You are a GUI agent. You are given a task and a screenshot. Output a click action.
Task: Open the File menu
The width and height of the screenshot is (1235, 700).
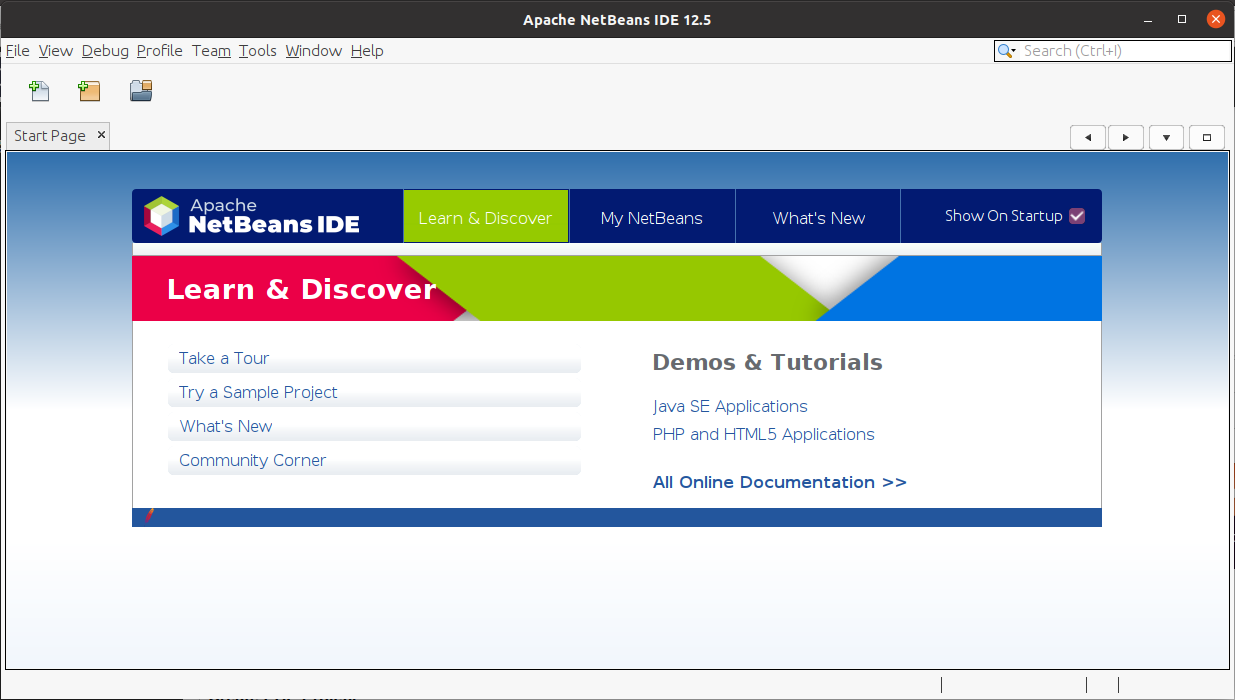point(18,51)
